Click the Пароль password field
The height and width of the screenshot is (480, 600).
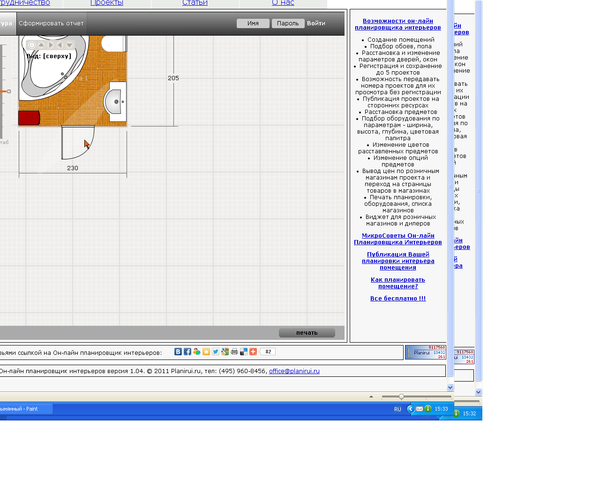[x=287, y=23]
